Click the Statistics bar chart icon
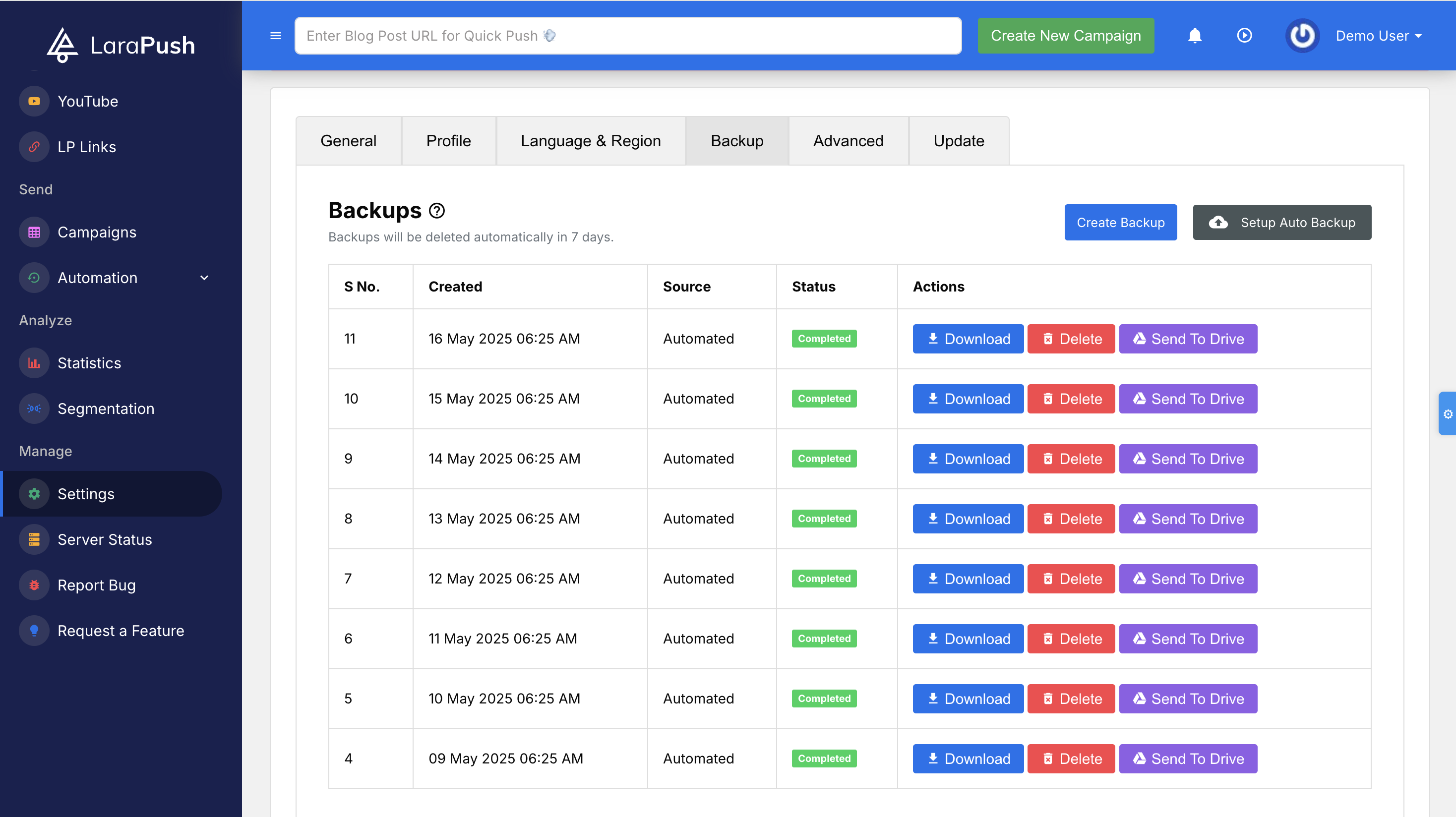This screenshot has width=1456, height=817. [34, 363]
